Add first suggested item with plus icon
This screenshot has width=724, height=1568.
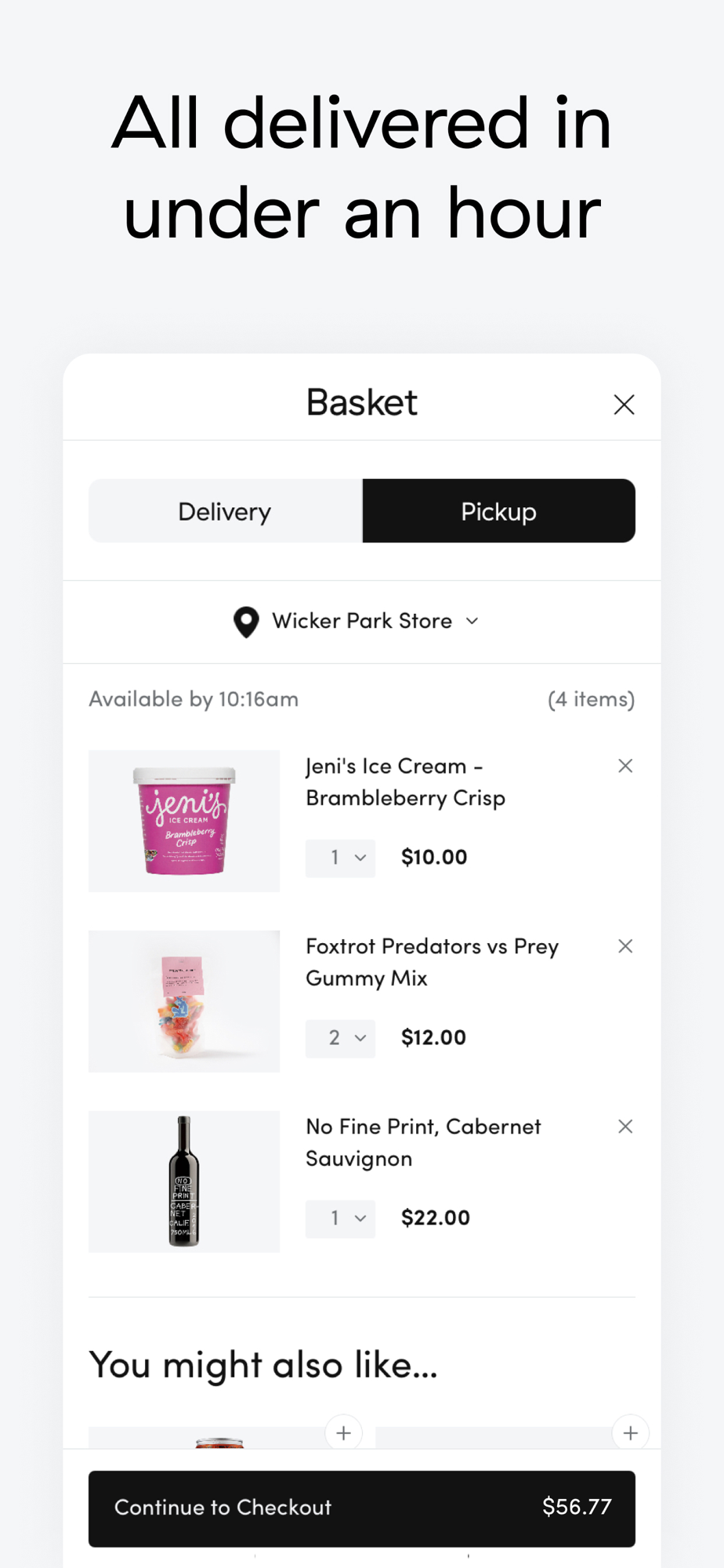pyautogui.click(x=343, y=1432)
